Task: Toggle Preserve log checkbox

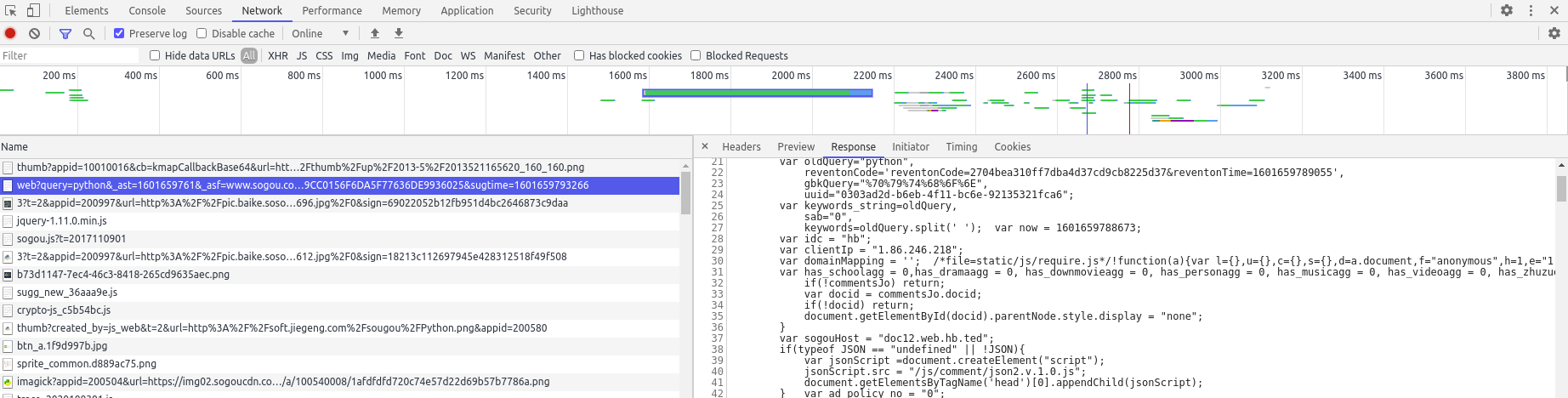Action: (x=119, y=33)
